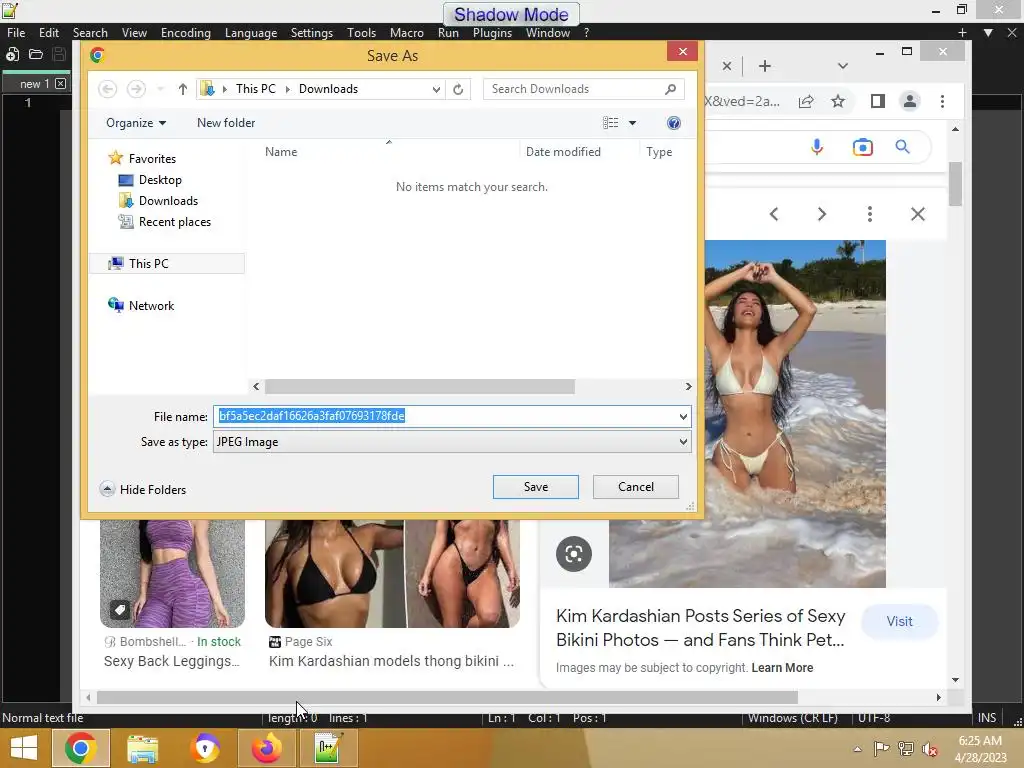The width and height of the screenshot is (1024, 768).
Task: Cancel the Save As dialog
Action: pyautogui.click(x=635, y=487)
